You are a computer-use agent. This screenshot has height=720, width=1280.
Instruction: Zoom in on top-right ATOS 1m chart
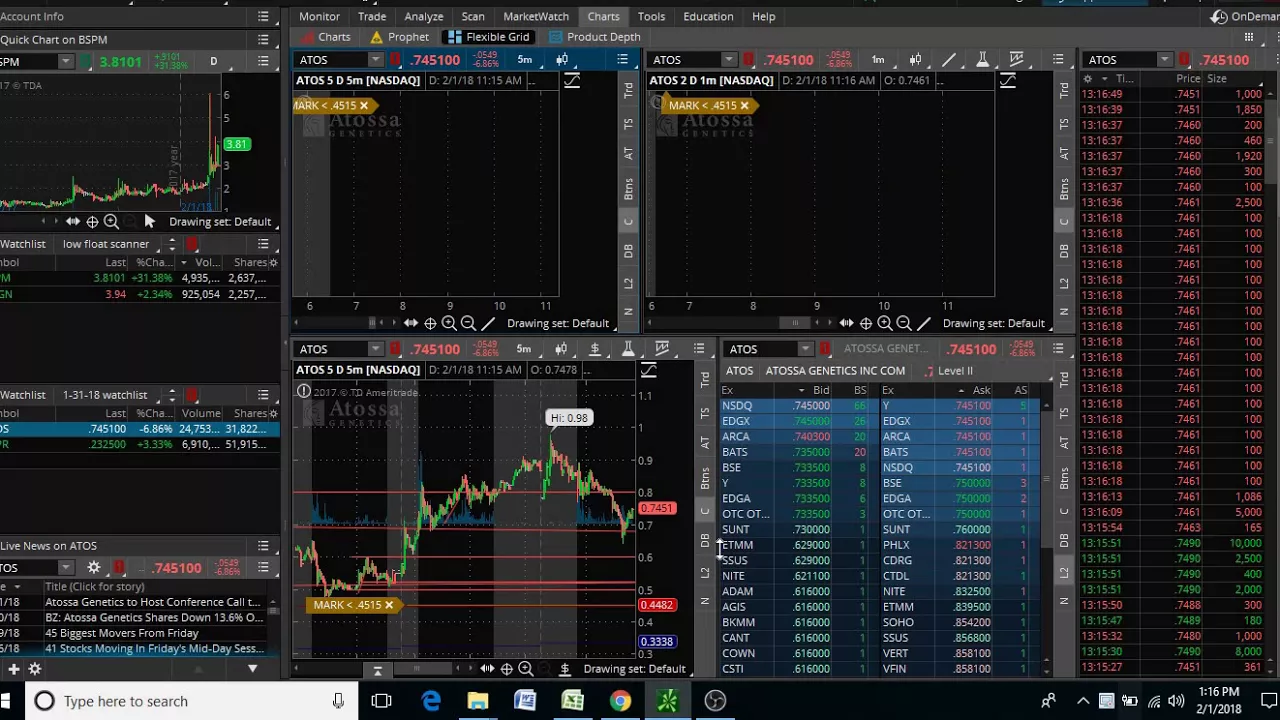(x=885, y=323)
